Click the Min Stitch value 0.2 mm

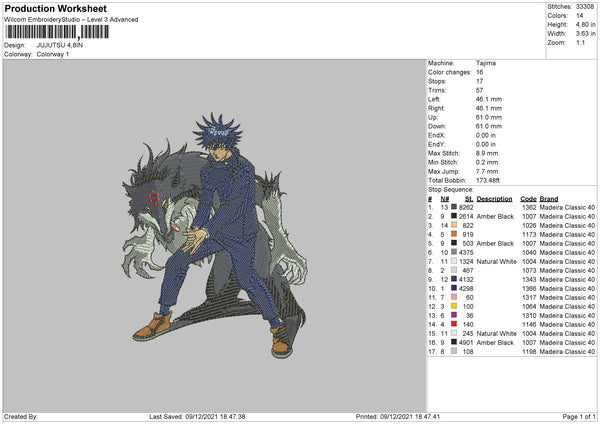(487, 162)
